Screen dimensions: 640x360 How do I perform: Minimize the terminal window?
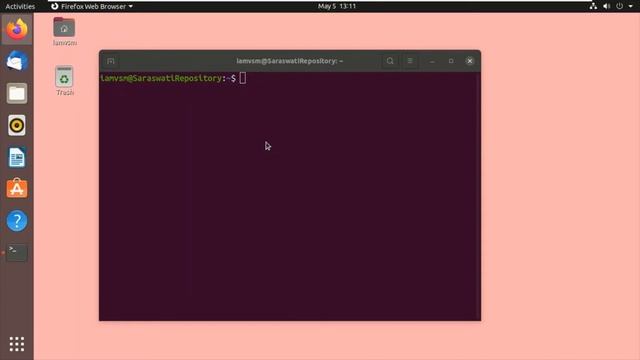[x=432, y=61]
